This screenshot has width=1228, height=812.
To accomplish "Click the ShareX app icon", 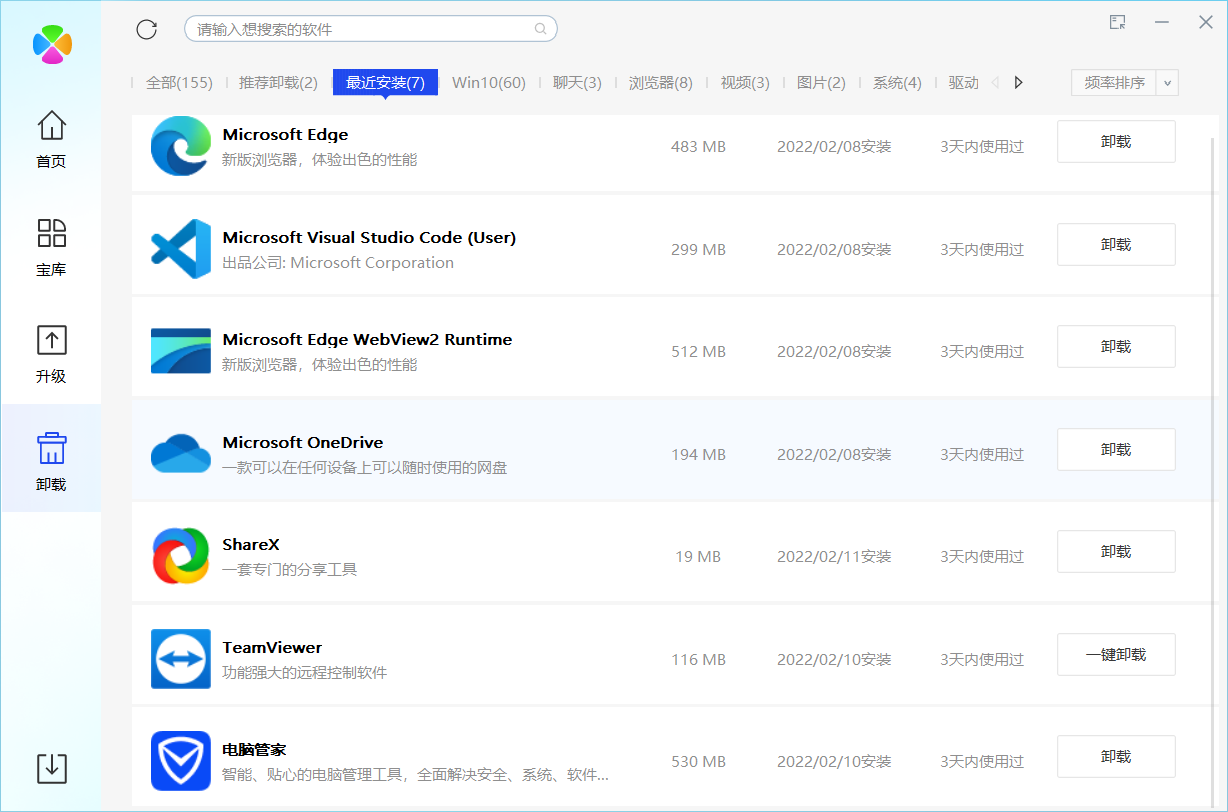I will point(181,556).
